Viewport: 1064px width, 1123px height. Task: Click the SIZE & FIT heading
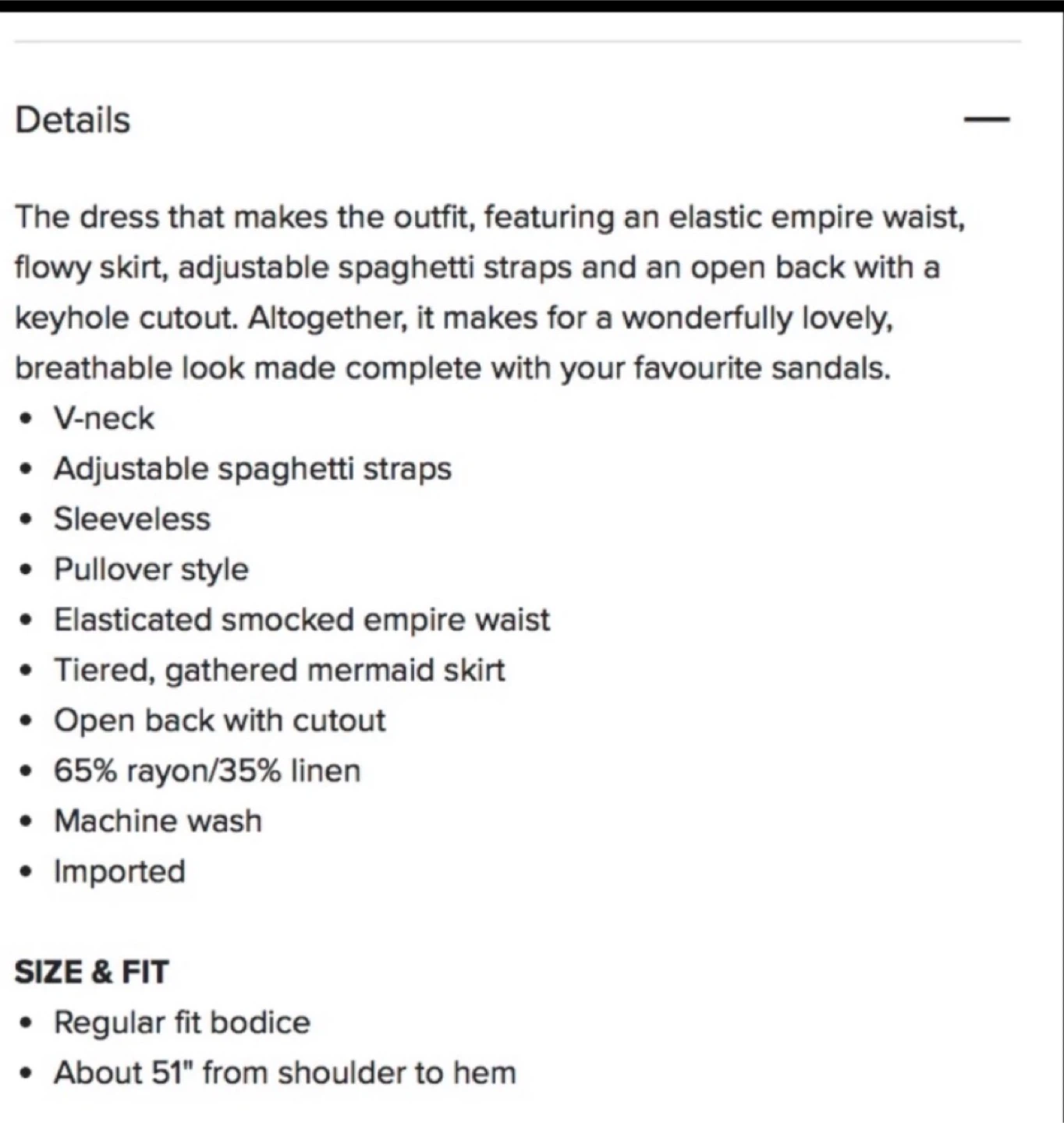coord(91,972)
